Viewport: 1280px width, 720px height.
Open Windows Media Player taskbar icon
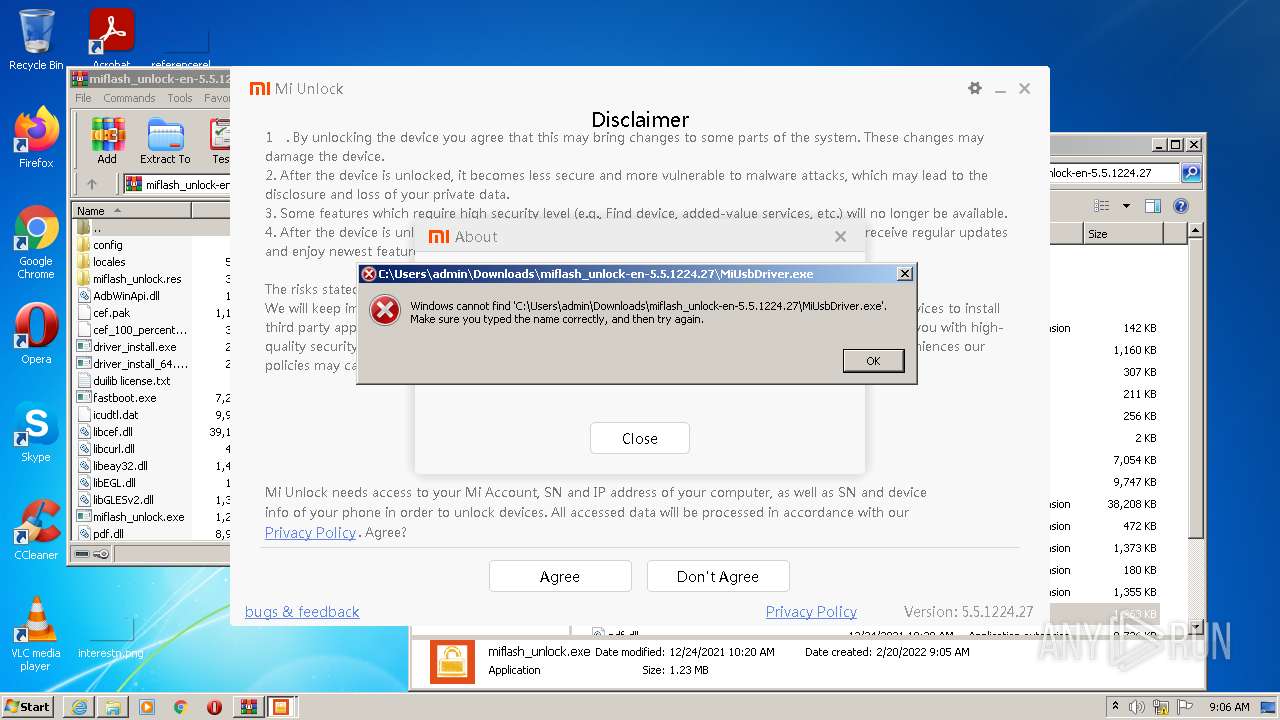tap(147, 707)
